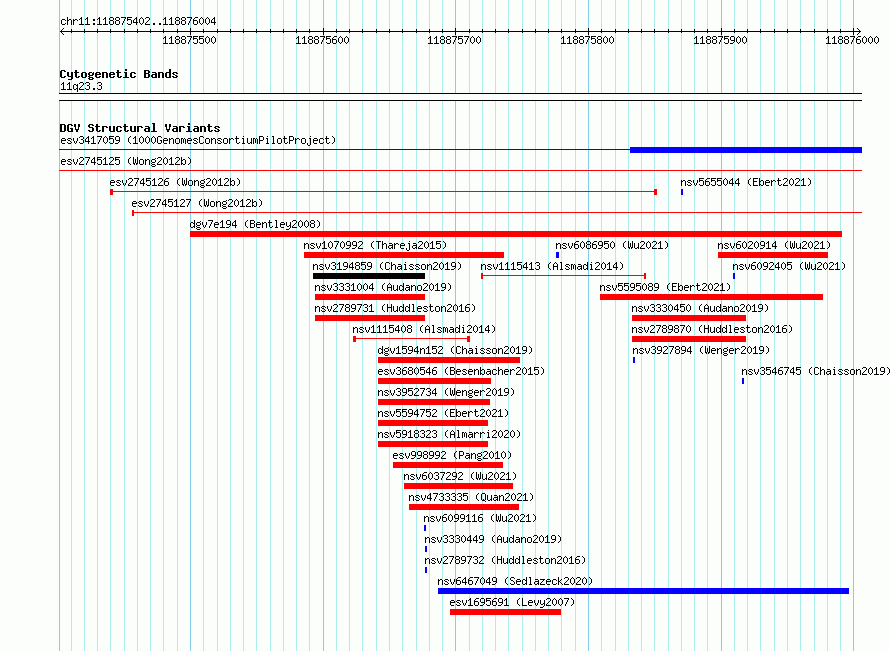Click the nsv3194859 (Chaisson2019) label
Screen dimensions: 890x651
click(x=387, y=266)
